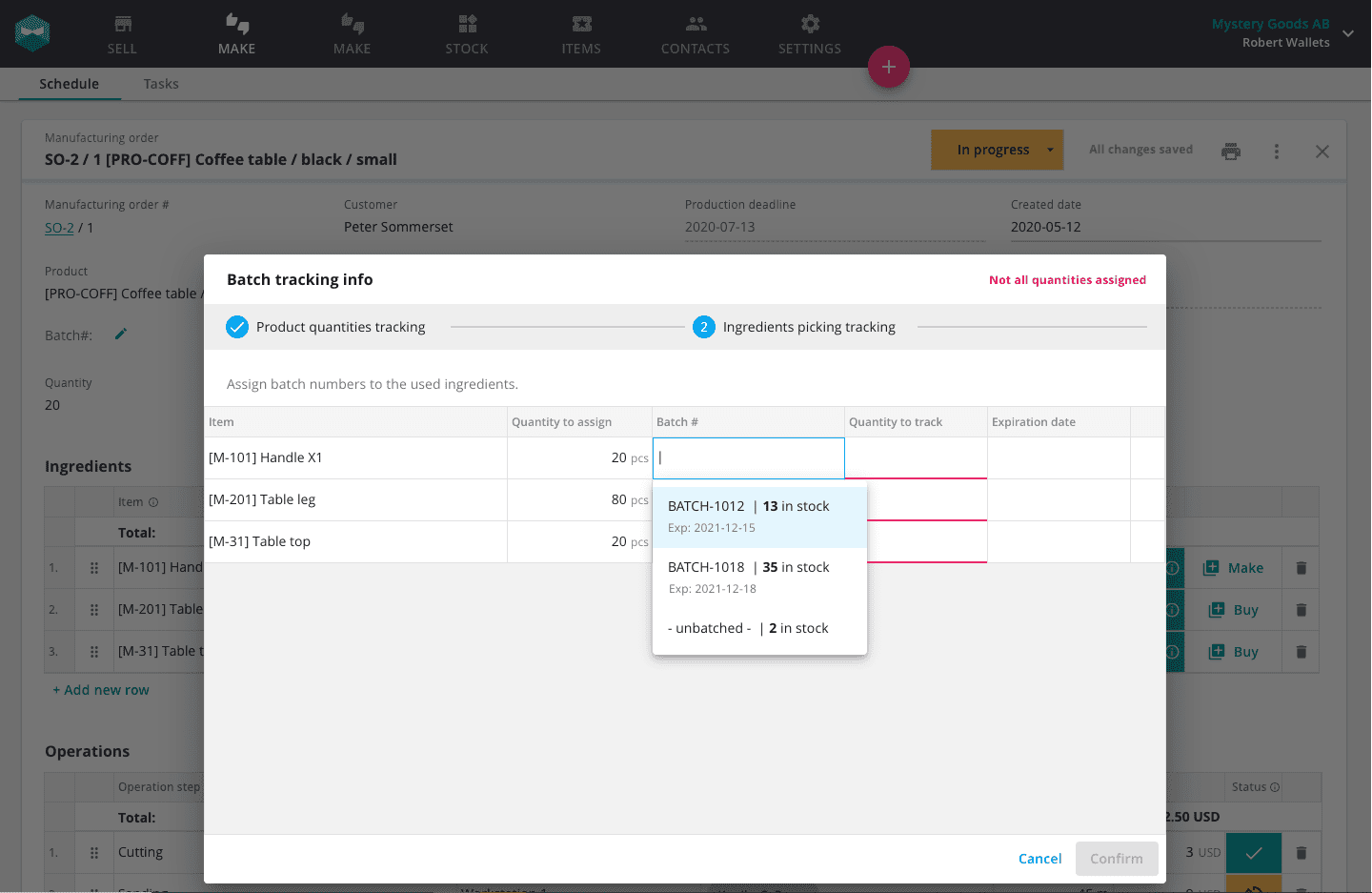Image resolution: width=1372 pixels, height=893 pixels.
Task: Choose the unbatched option
Action: tap(759, 628)
